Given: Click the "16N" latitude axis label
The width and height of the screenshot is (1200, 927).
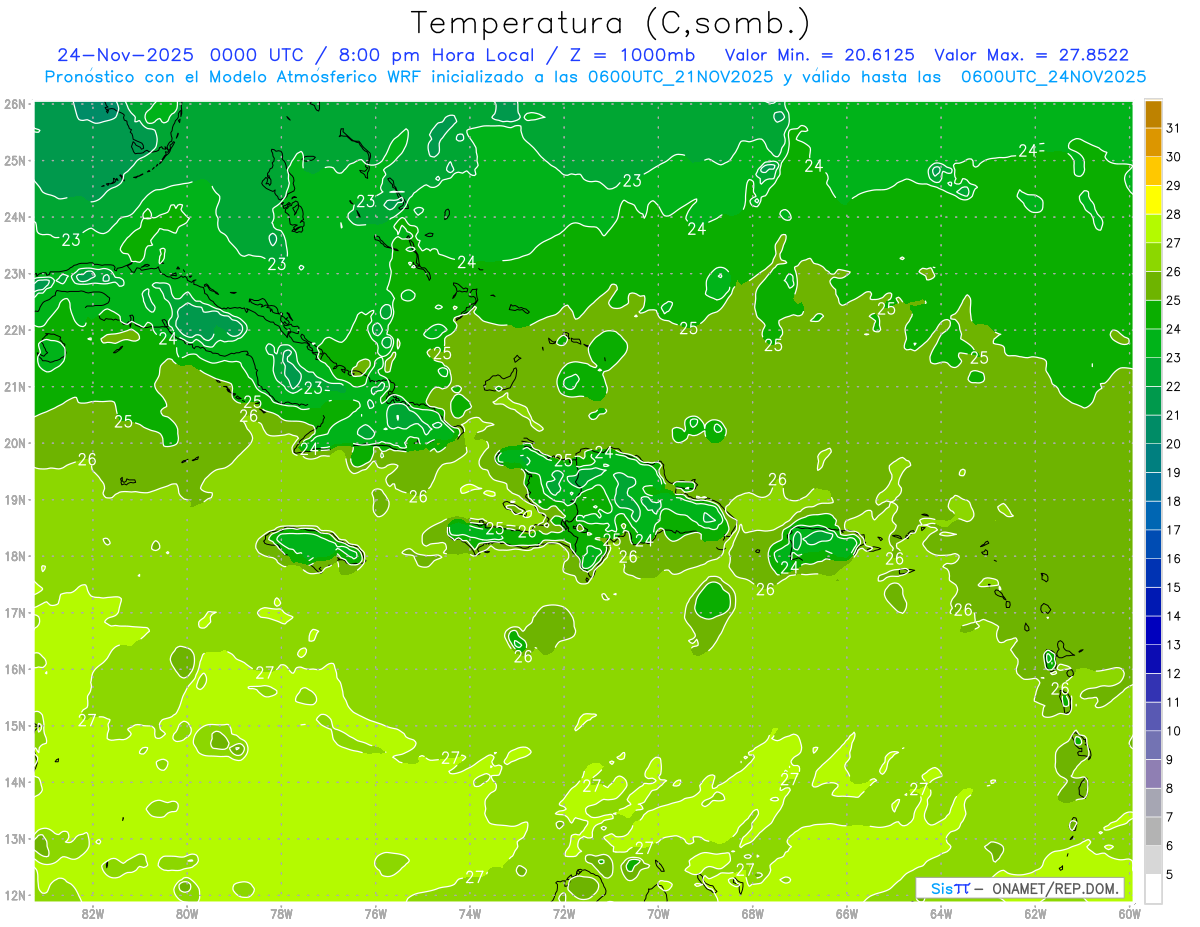Looking at the screenshot, I should coord(15,669).
